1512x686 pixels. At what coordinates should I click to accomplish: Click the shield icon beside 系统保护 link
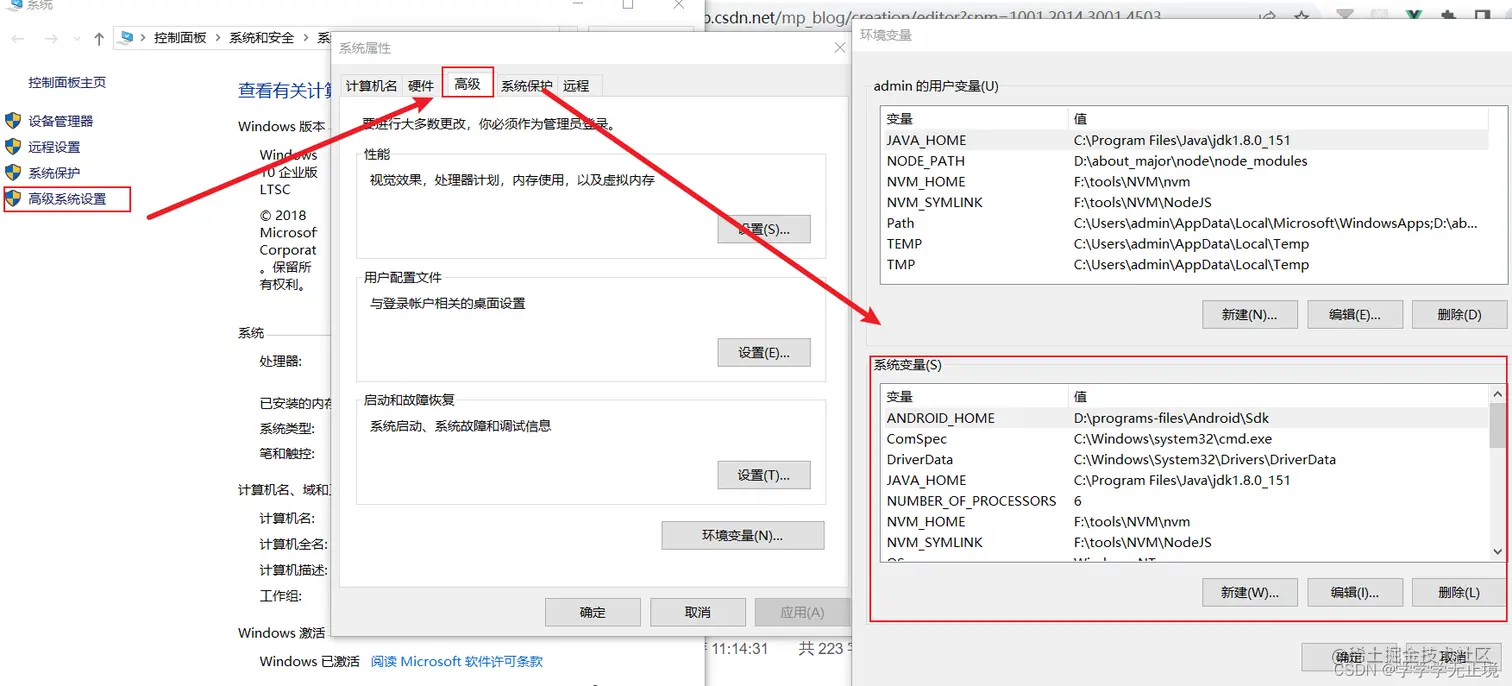coord(13,173)
